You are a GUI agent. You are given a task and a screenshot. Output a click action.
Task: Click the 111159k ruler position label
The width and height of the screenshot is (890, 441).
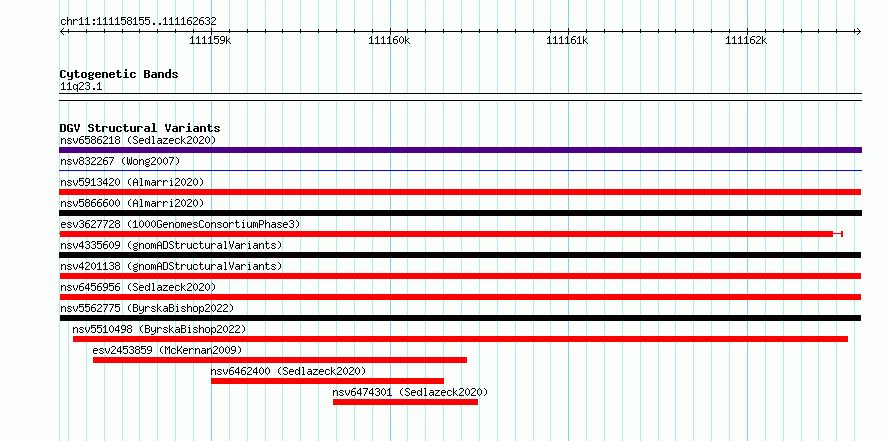click(x=210, y=41)
